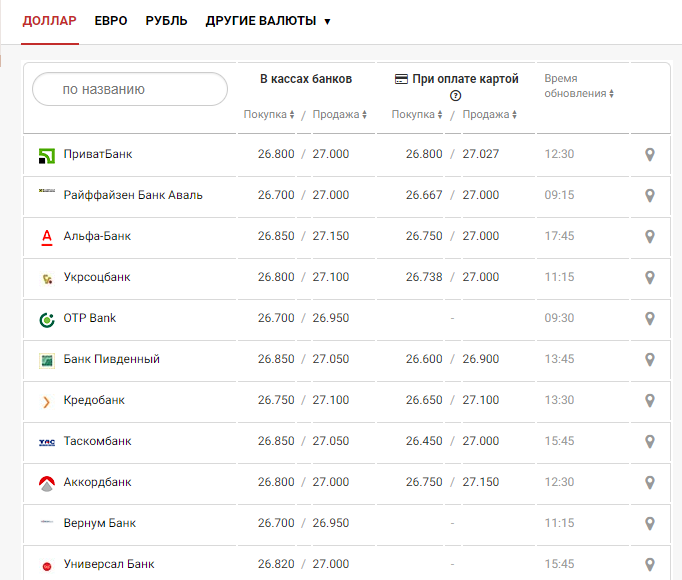Click the location marker for Кредобанк
This screenshot has width=682, height=580.
pyautogui.click(x=649, y=401)
